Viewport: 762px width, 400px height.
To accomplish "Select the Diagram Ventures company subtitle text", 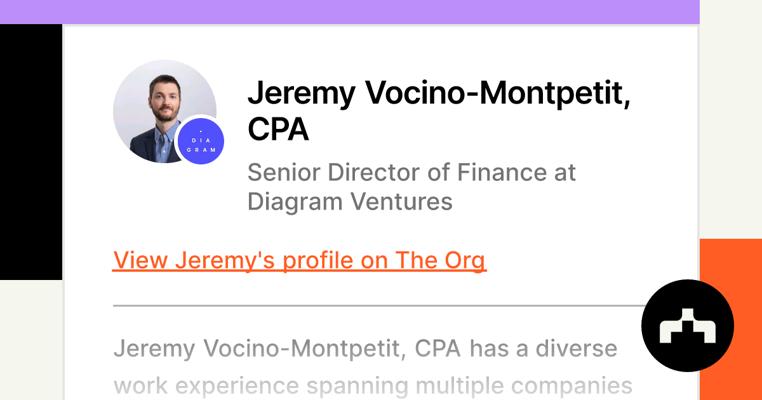I will point(349,202).
